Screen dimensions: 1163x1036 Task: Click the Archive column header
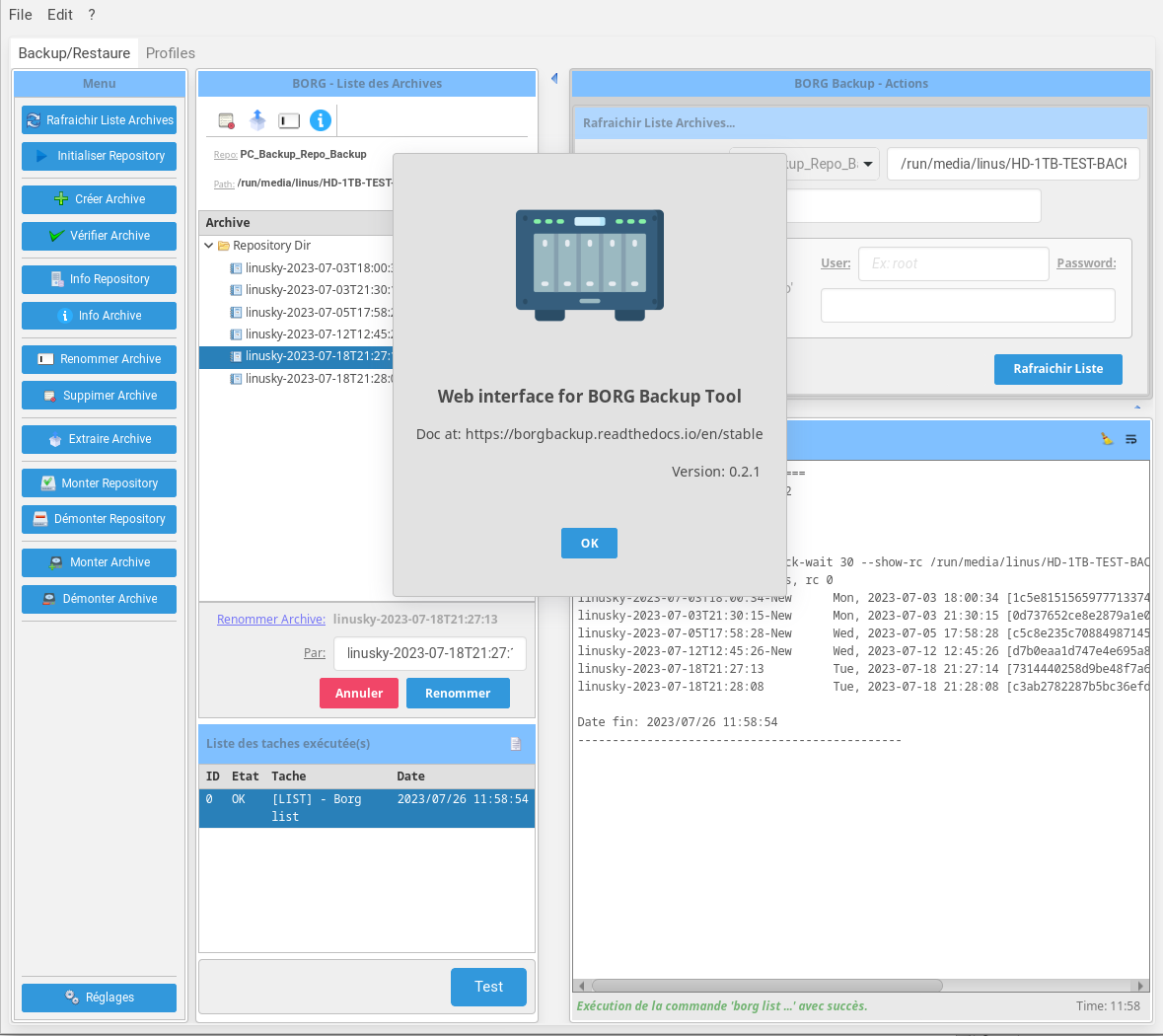[x=228, y=223]
